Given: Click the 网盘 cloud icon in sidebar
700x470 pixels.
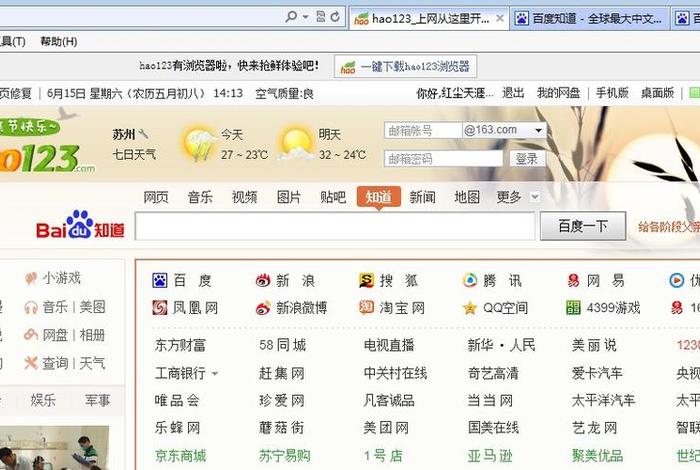Looking at the screenshot, I should pos(31,335).
